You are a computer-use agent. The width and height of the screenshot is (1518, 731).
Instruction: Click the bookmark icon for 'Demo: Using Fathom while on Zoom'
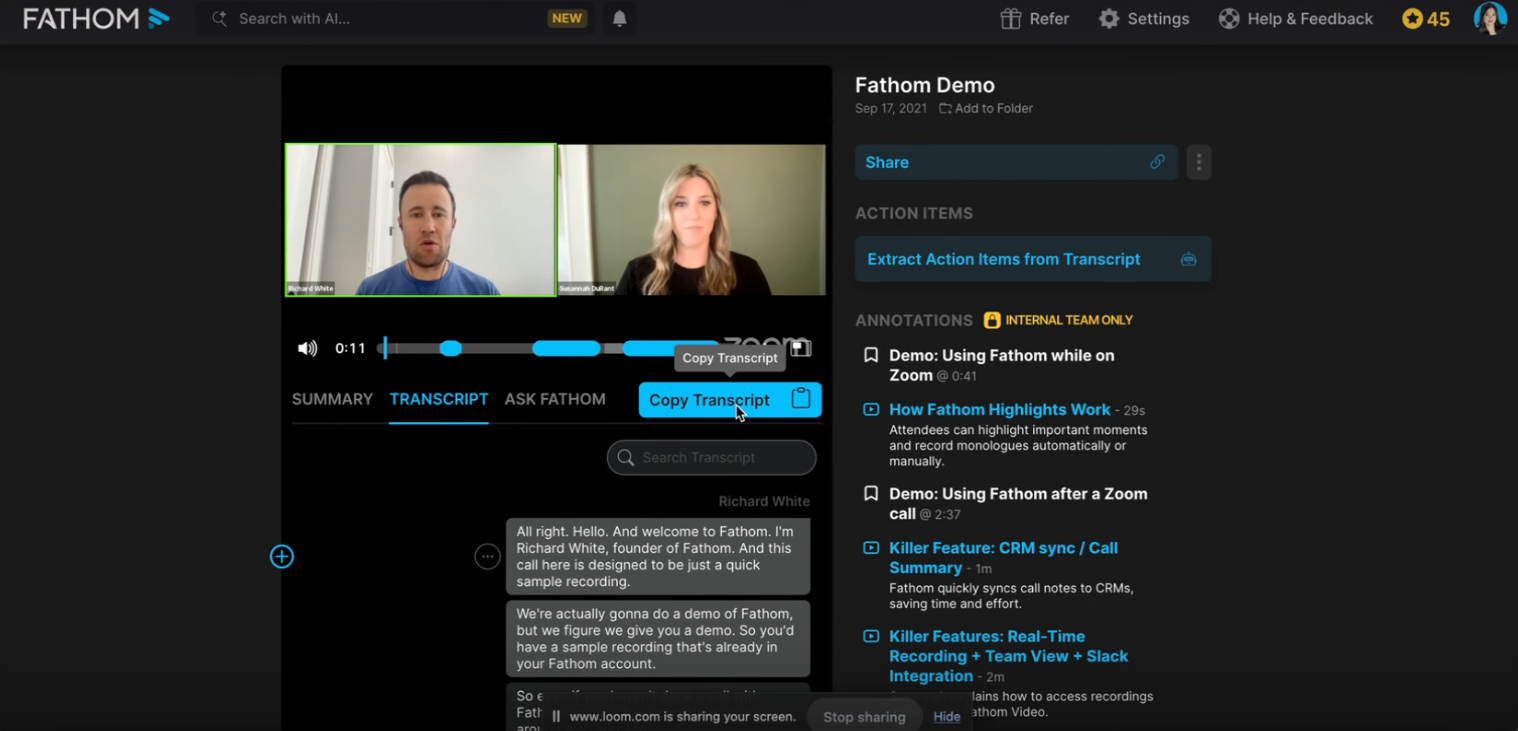(871, 355)
